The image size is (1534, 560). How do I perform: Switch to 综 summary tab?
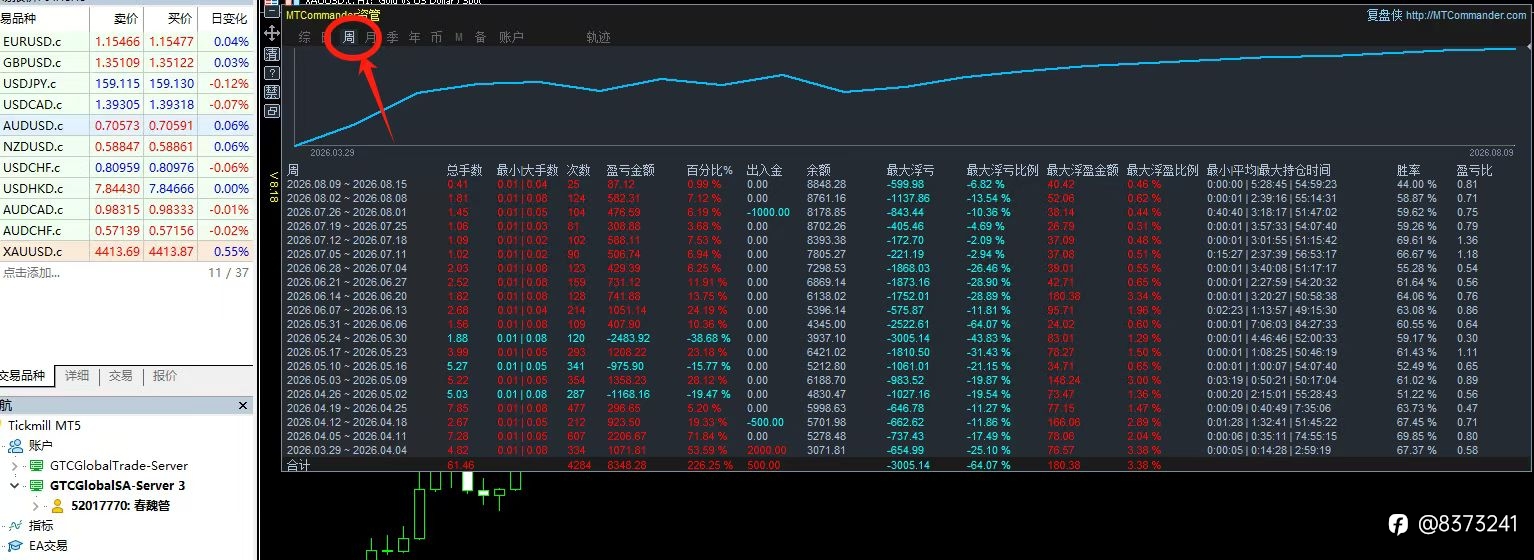(304, 37)
